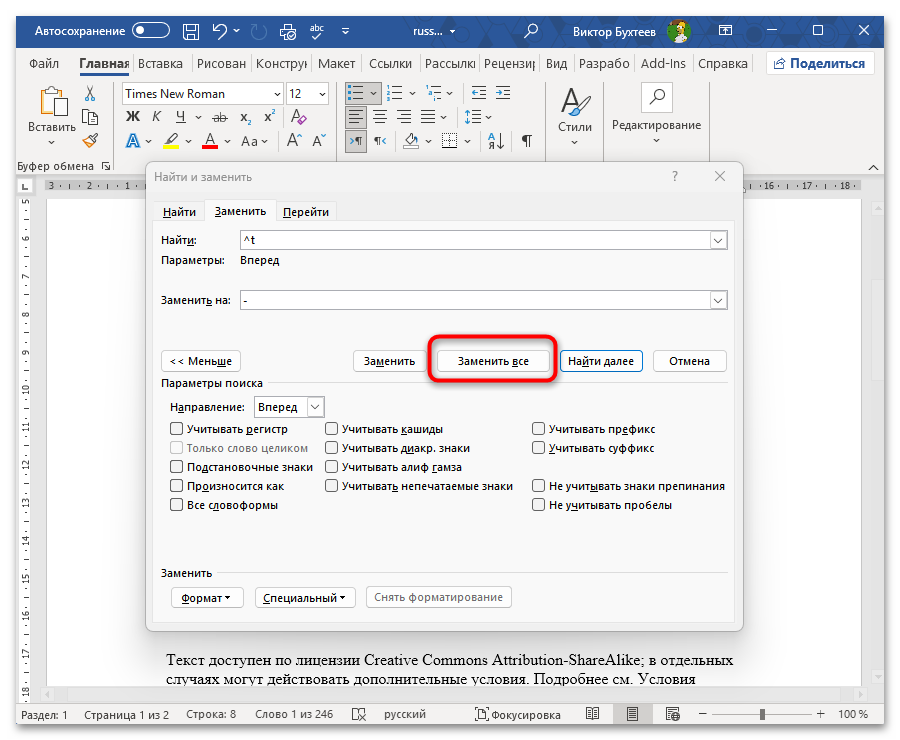Open the font name Times New Roman dropdown
The image size is (900, 740).
point(276,94)
